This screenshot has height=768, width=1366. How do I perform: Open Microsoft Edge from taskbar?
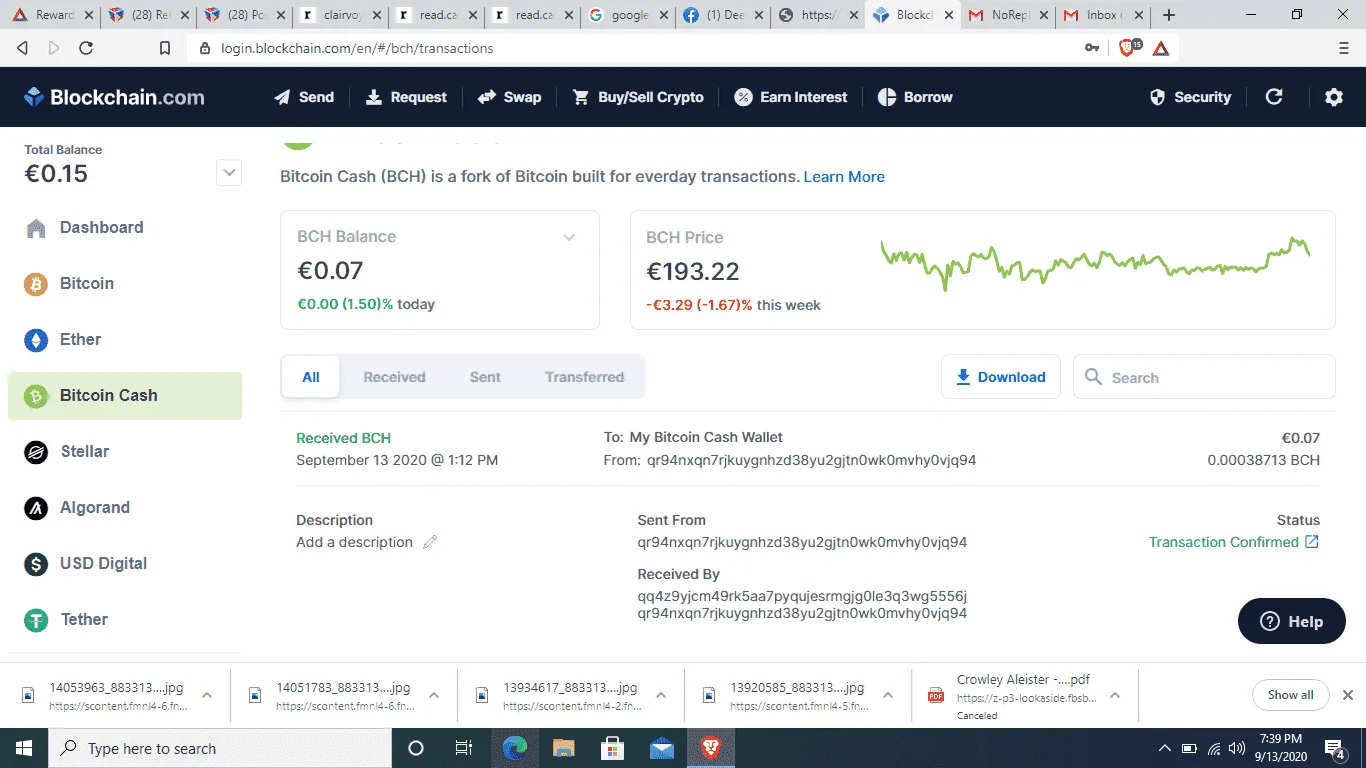pyautogui.click(x=515, y=748)
